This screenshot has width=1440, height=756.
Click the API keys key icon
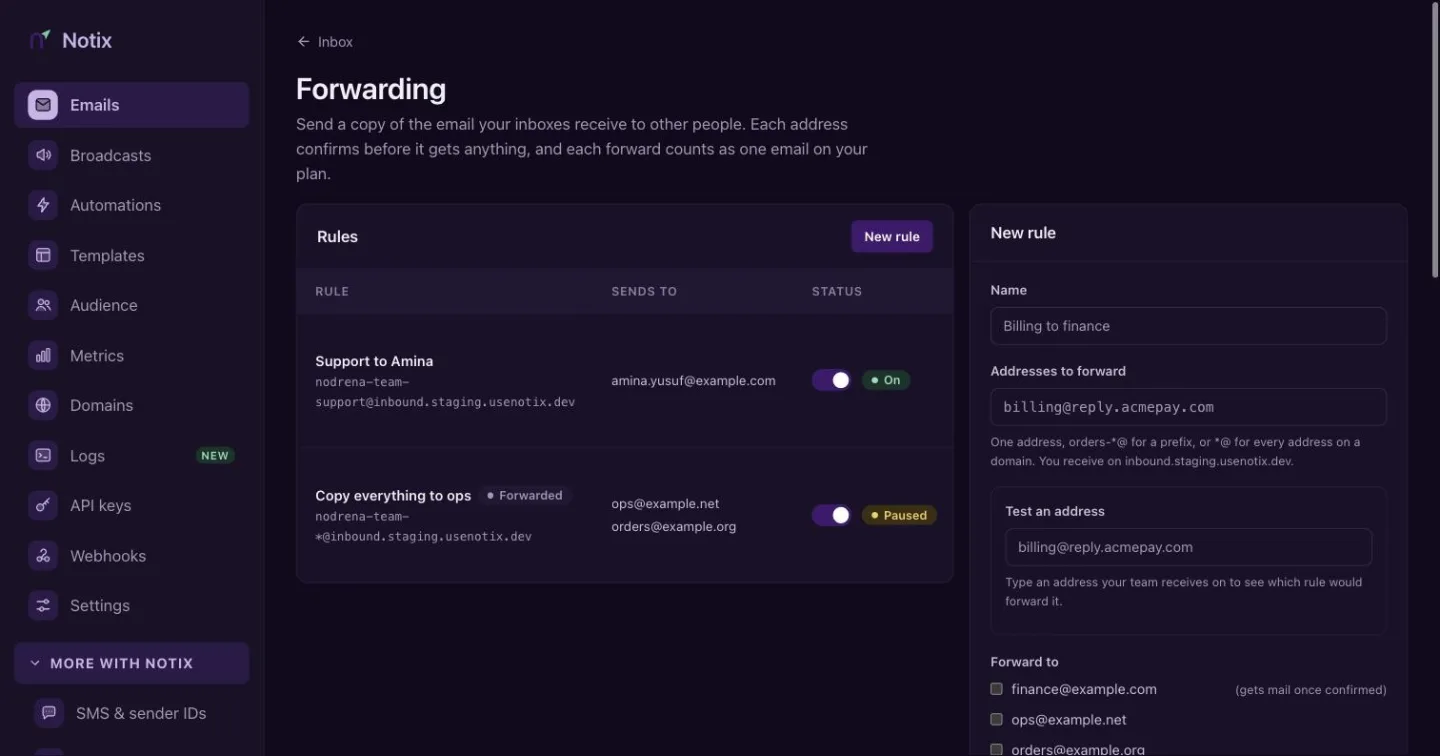pos(43,505)
